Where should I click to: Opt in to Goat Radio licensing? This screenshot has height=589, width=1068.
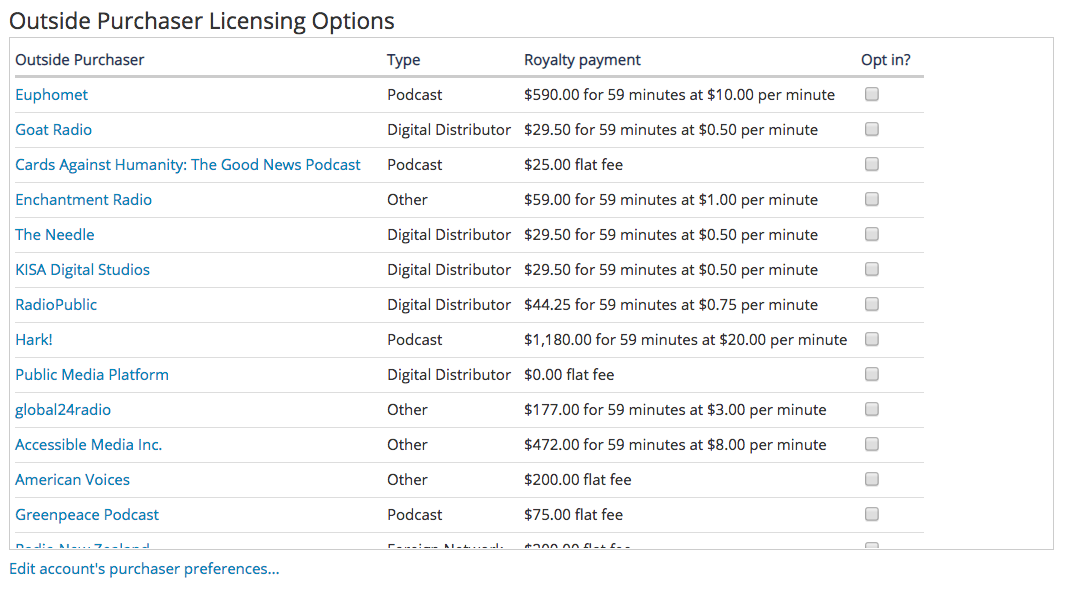[872, 129]
